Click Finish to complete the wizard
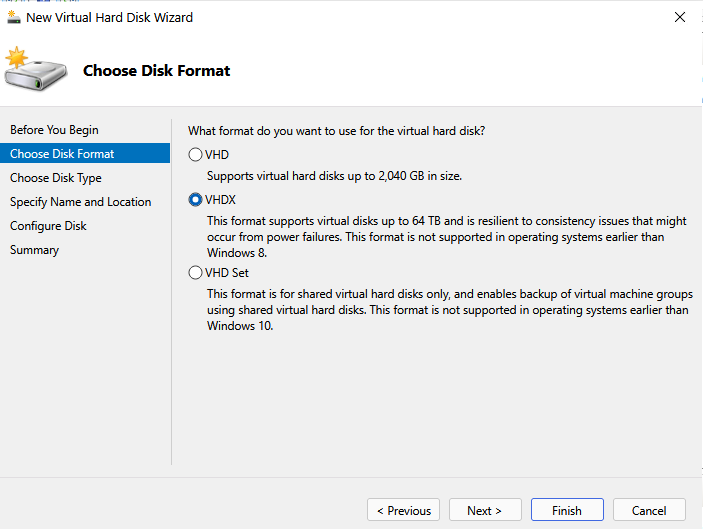This screenshot has width=703, height=529. (x=567, y=510)
